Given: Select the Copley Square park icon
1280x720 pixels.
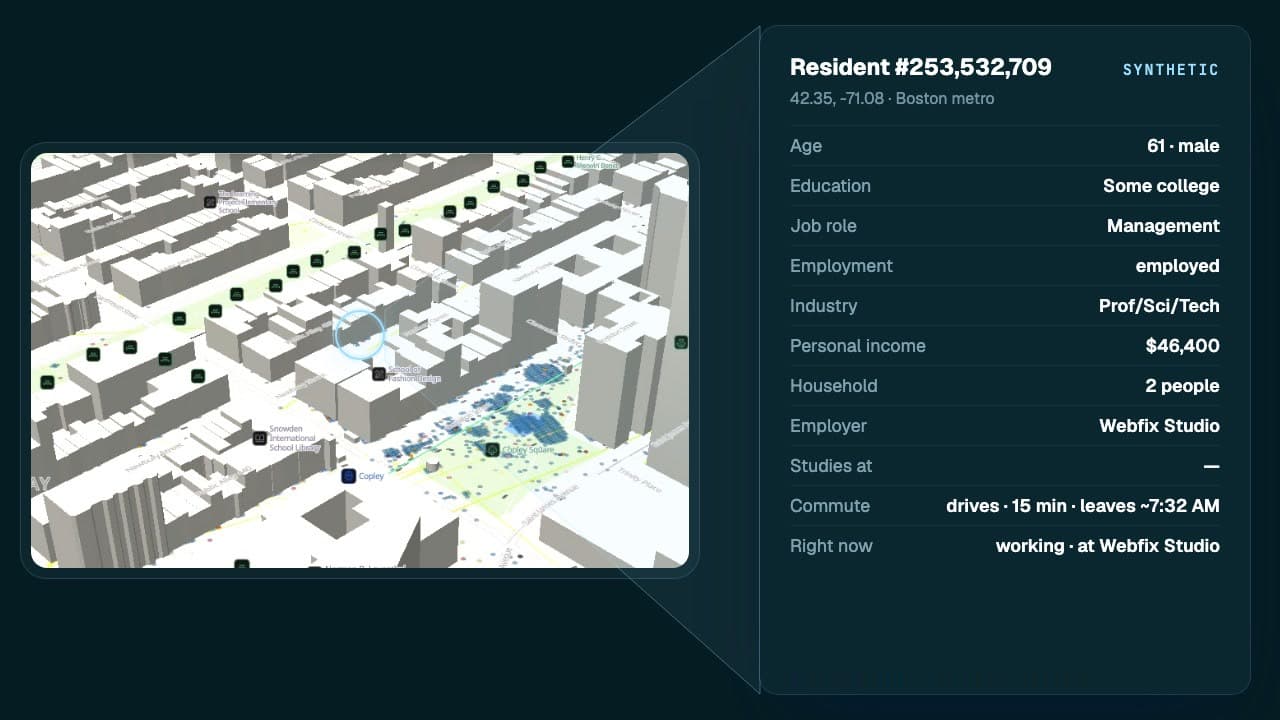Looking at the screenshot, I should coord(492,450).
